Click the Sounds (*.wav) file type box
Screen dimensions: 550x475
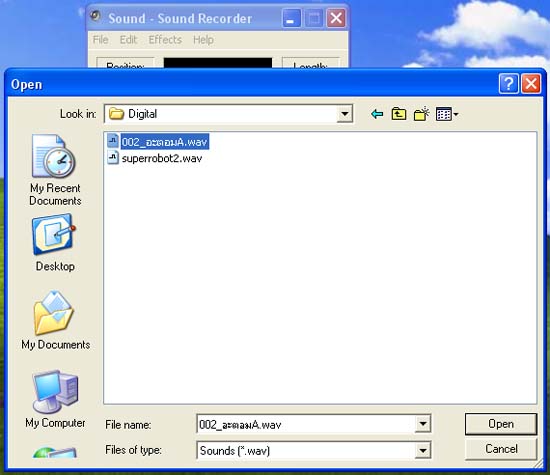pos(314,450)
